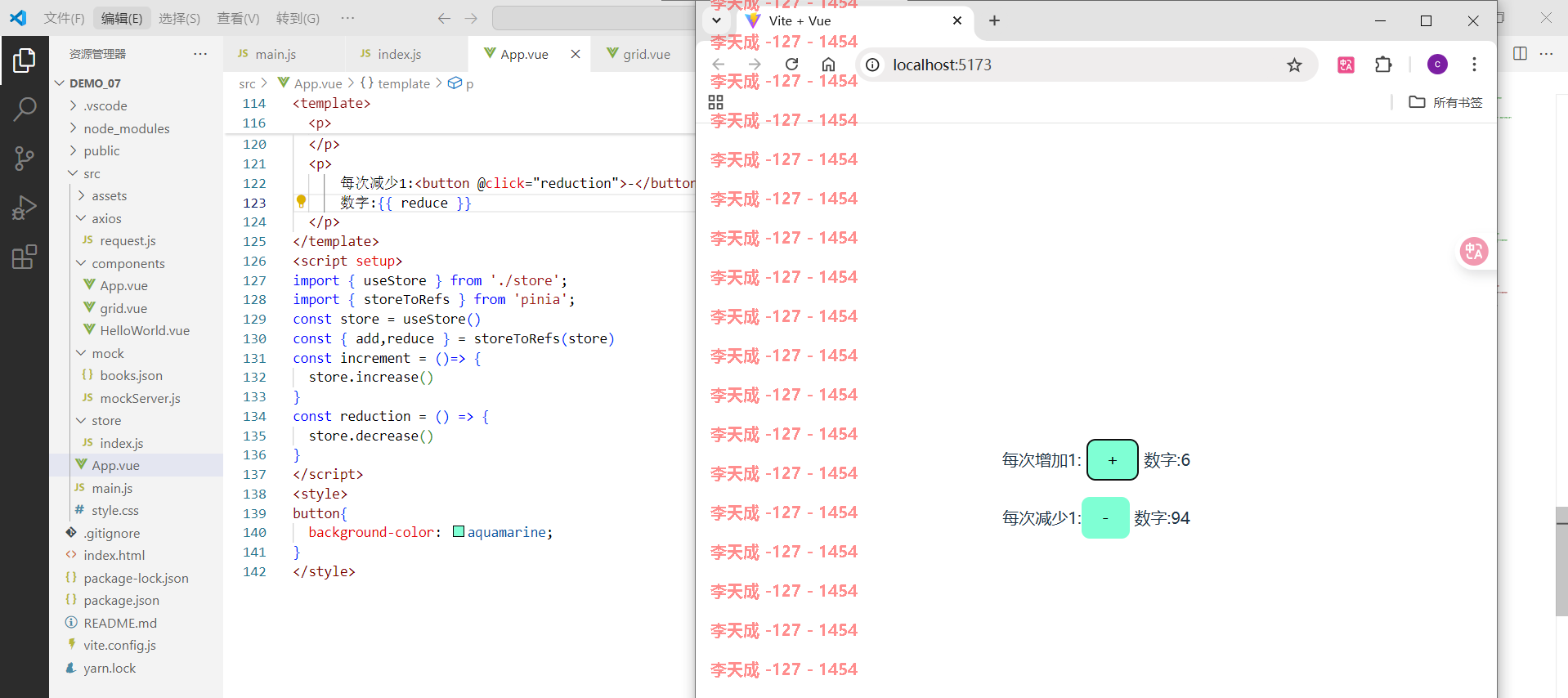Screen dimensions: 1568x698
Task: Go forward in VS Code navigation history
Action: [471, 18]
